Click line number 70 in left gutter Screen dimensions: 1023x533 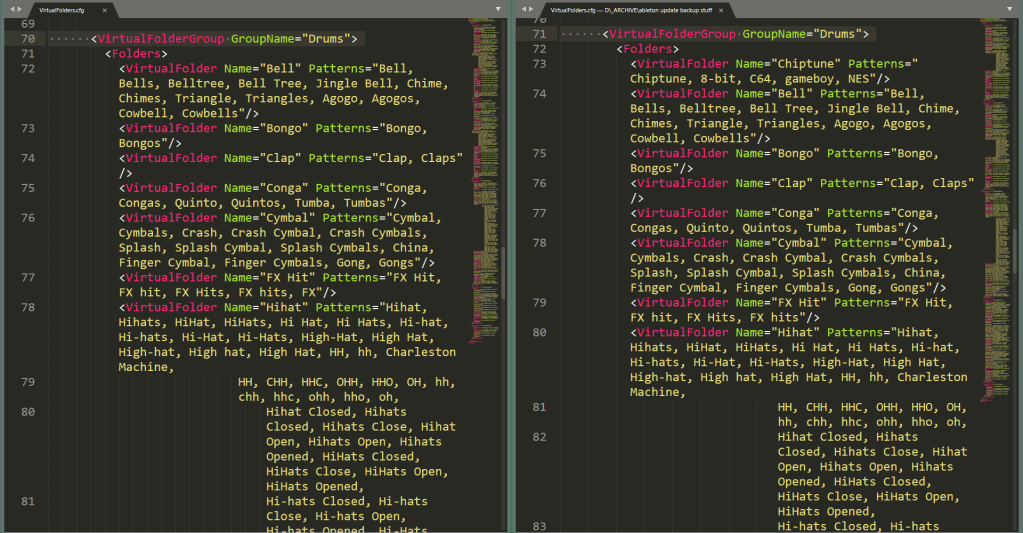[27, 39]
